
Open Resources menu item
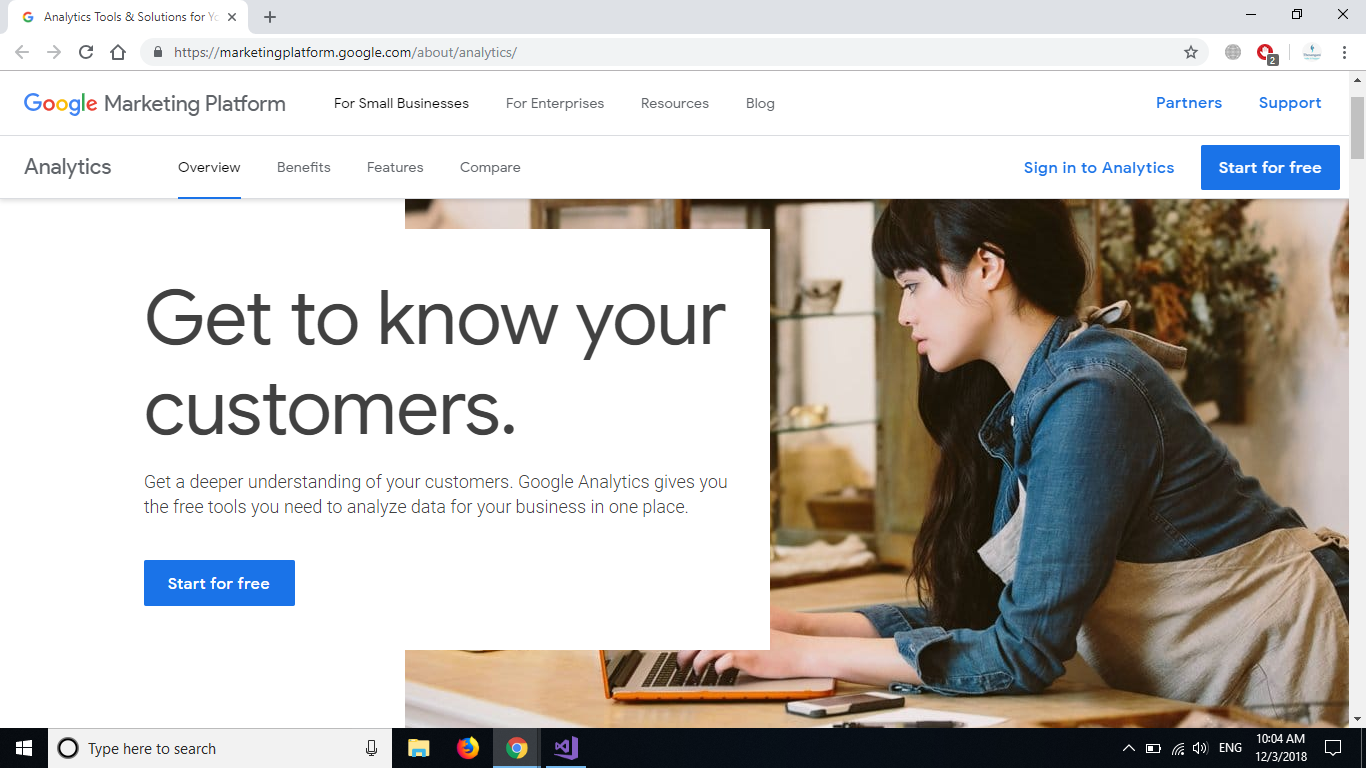pyautogui.click(x=675, y=103)
